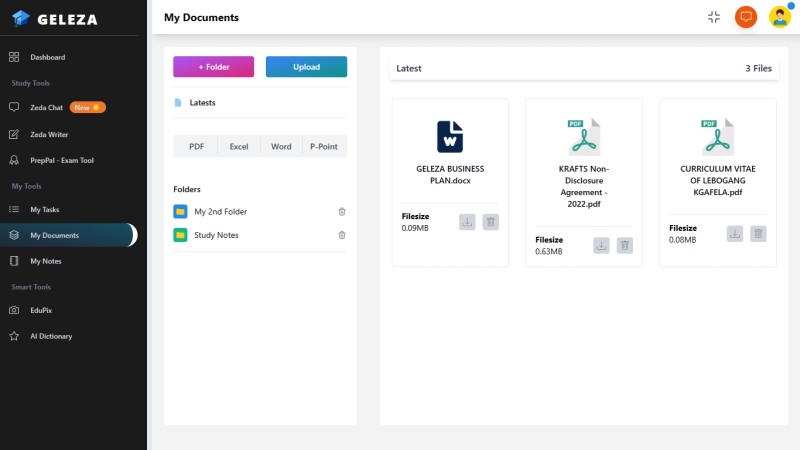Click the Zeda Chat speech bubble icon
The width and height of the screenshot is (800, 450).
[x=14, y=107]
